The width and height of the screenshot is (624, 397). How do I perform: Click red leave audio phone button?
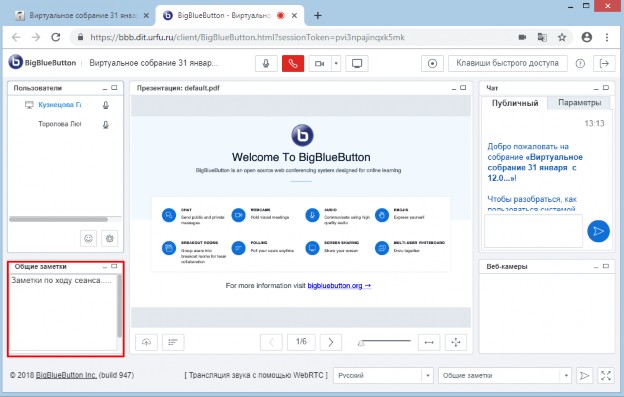(293, 64)
